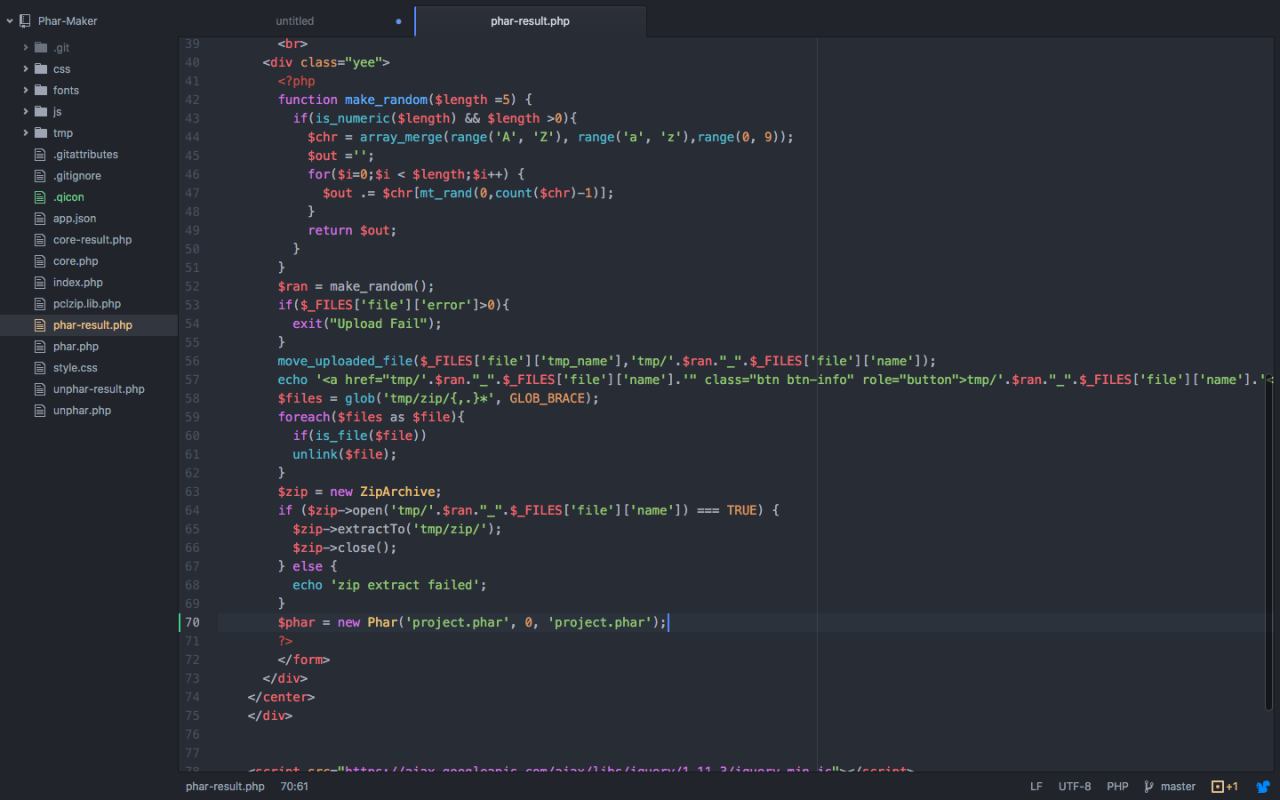The width and height of the screenshot is (1280, 800).
Task: Change the PHP grammar selector
Action: click(1117, 786)
